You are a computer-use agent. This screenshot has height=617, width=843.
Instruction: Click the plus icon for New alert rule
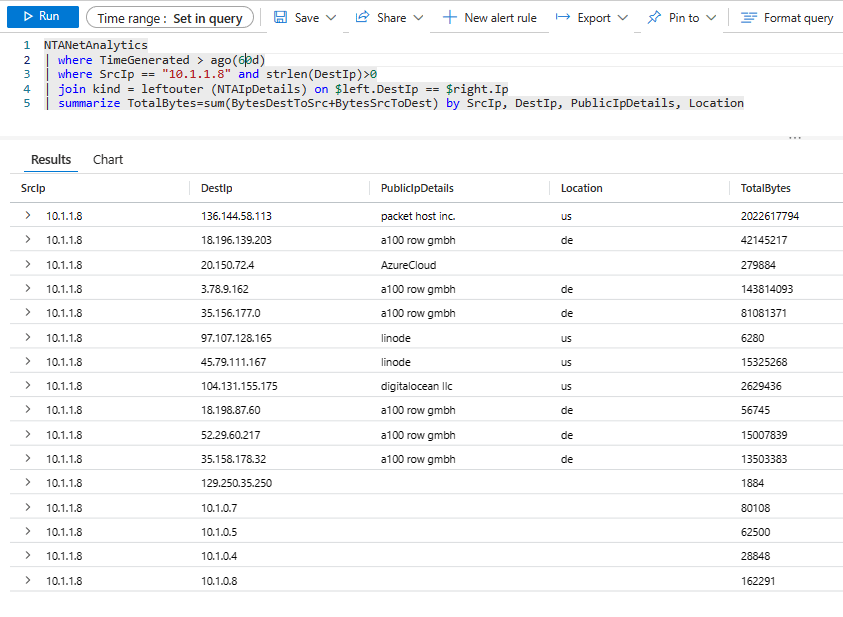(450, 18)
